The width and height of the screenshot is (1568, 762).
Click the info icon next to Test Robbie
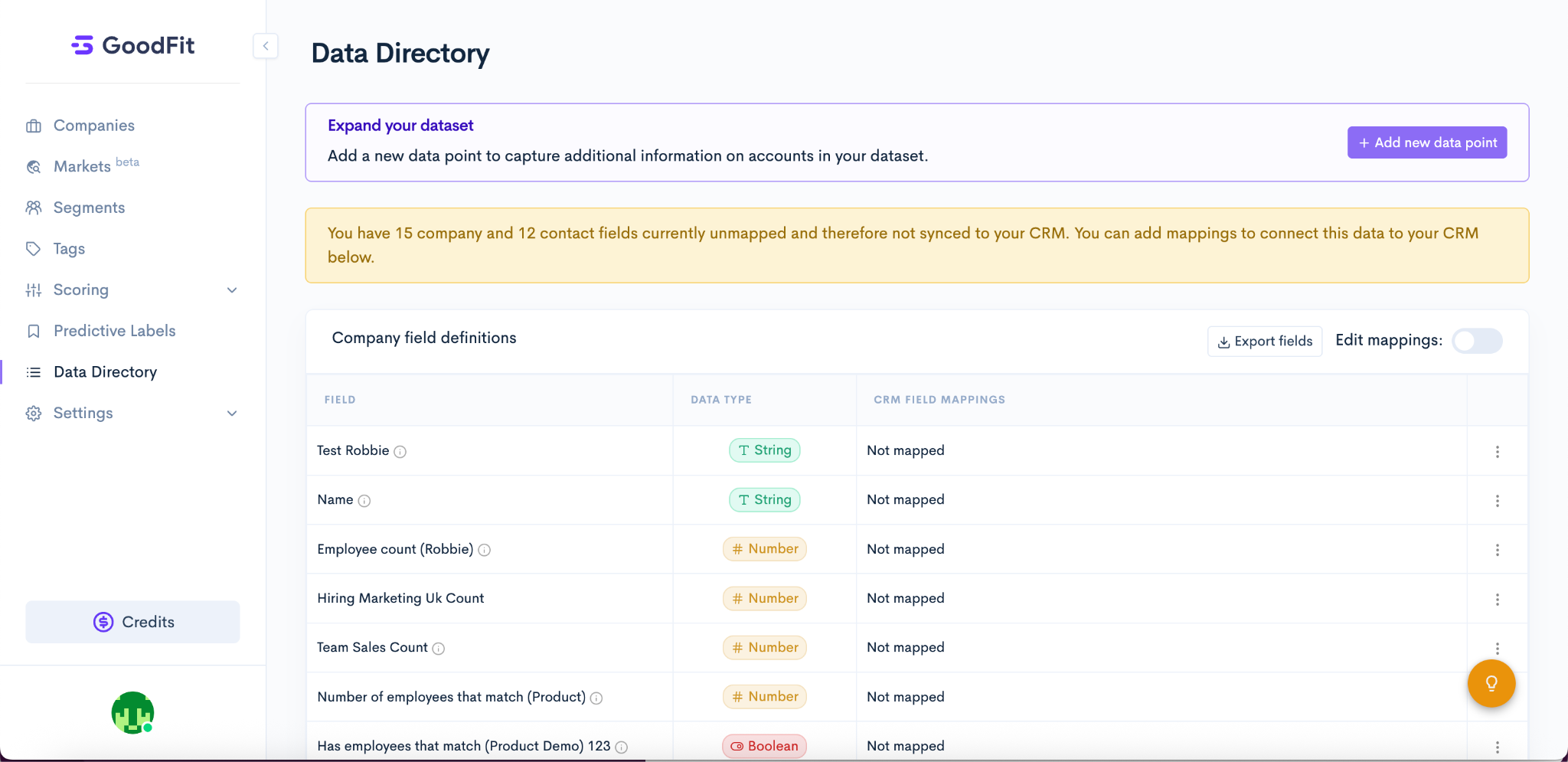[x=400, y=452]
